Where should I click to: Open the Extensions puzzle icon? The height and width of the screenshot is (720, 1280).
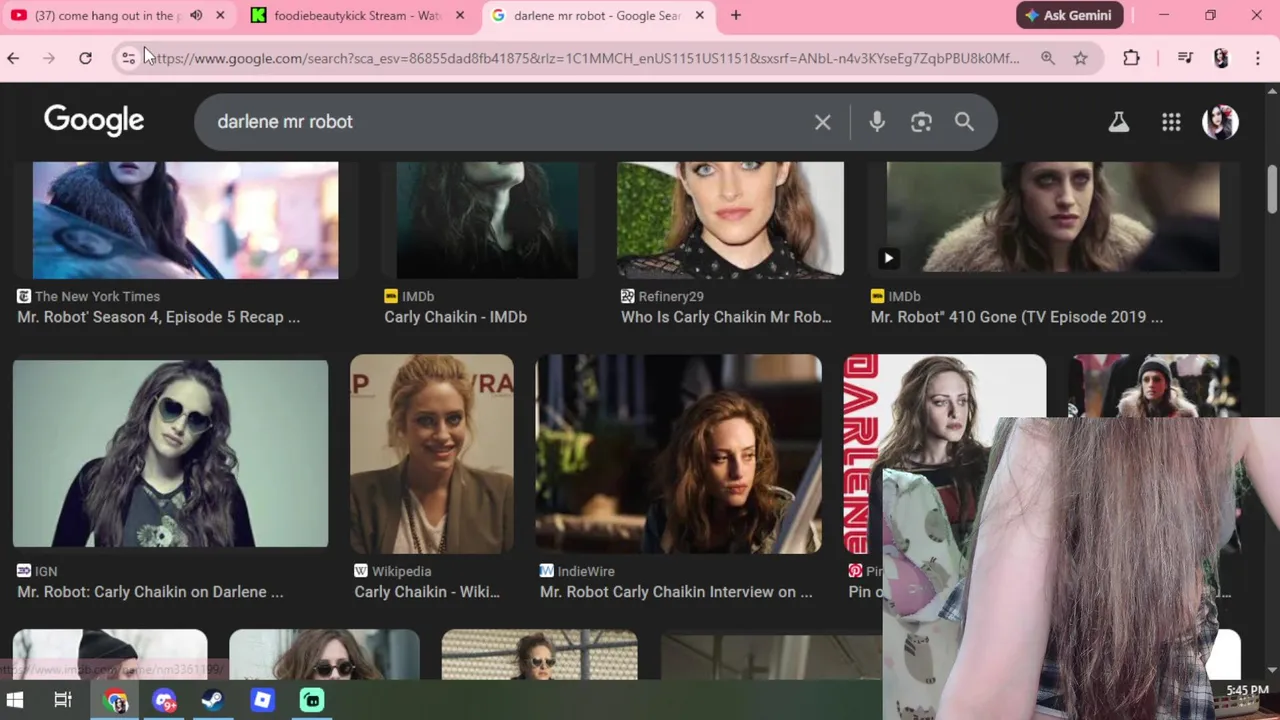[1131, 58]
